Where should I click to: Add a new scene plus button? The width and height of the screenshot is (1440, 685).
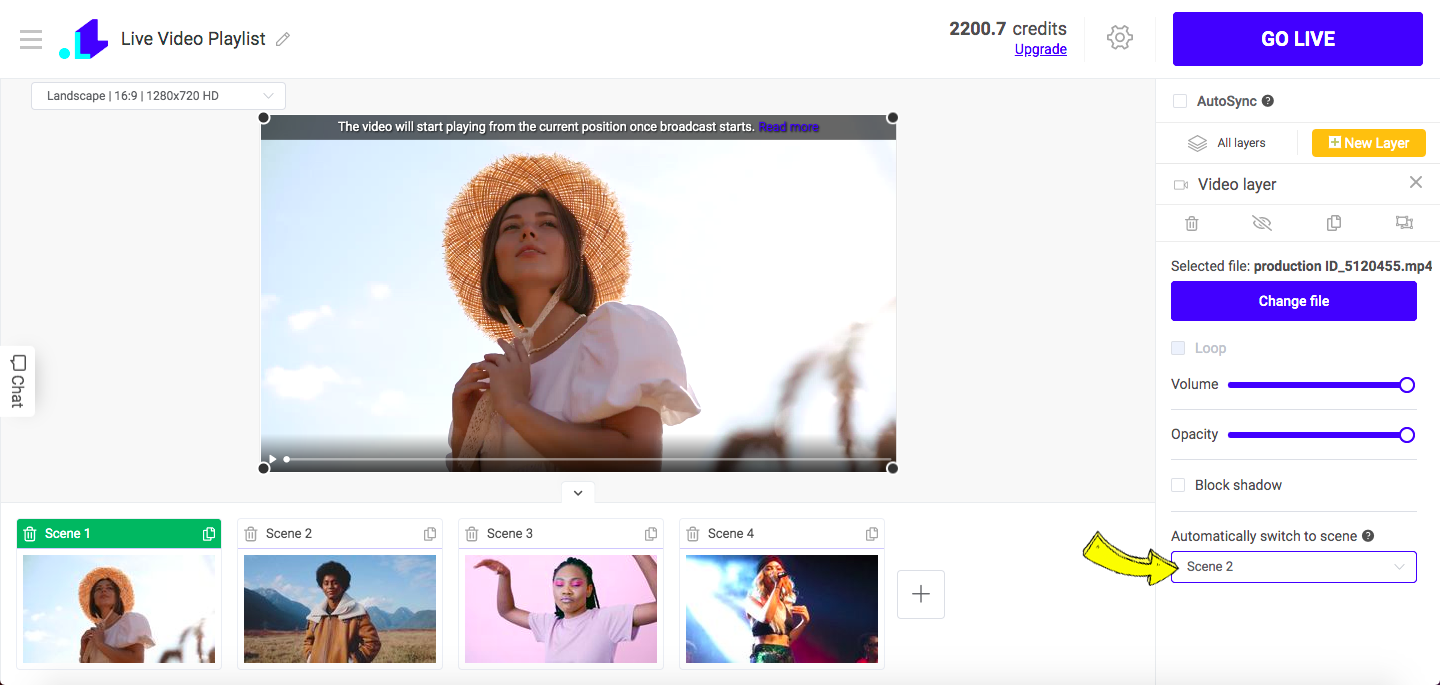(921, 594)
